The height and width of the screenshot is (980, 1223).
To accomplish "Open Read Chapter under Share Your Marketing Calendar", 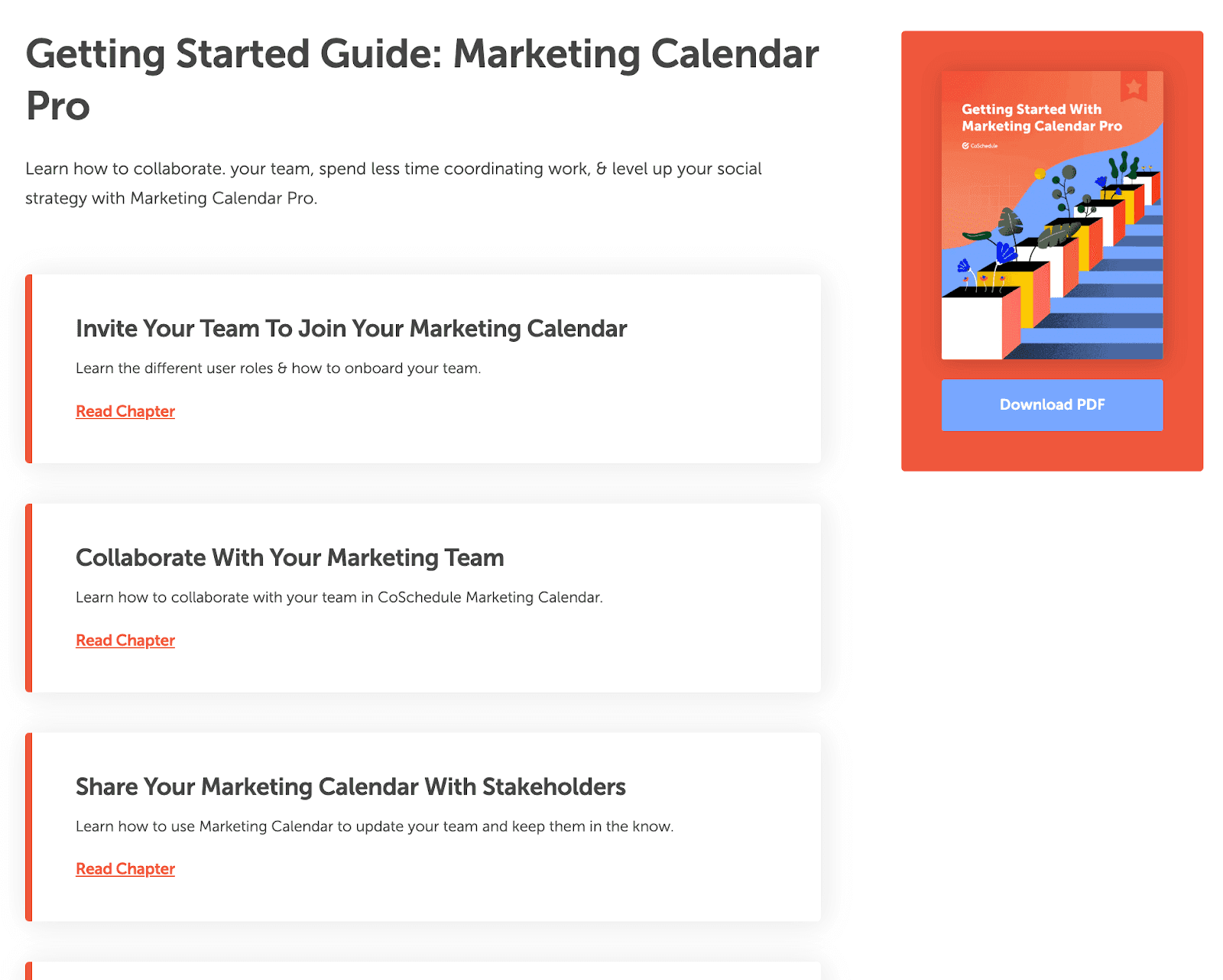I will (x=125, y=868).
